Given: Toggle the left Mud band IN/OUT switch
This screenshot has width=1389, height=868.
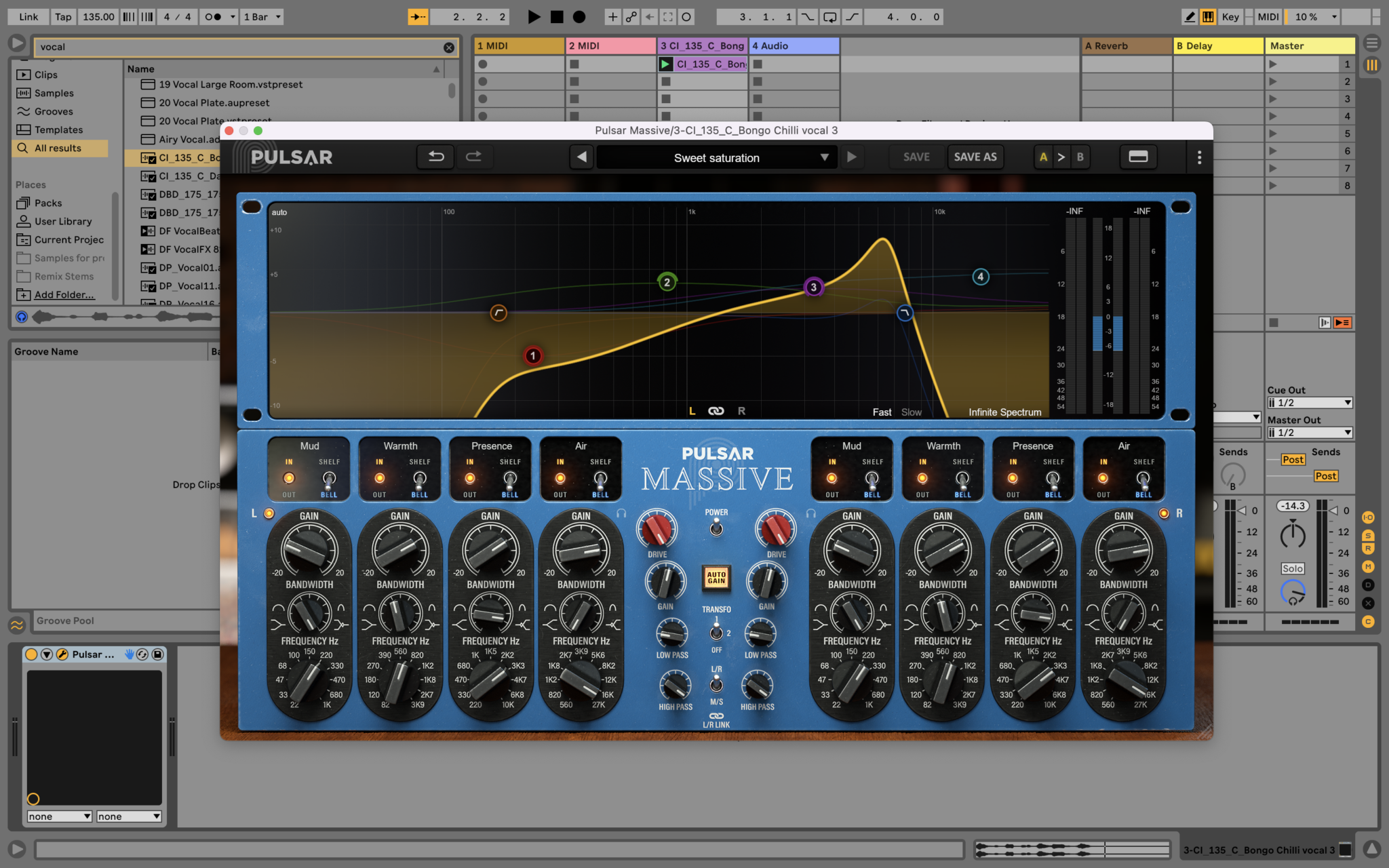Looking at the screenshot, I should [289, 478].
